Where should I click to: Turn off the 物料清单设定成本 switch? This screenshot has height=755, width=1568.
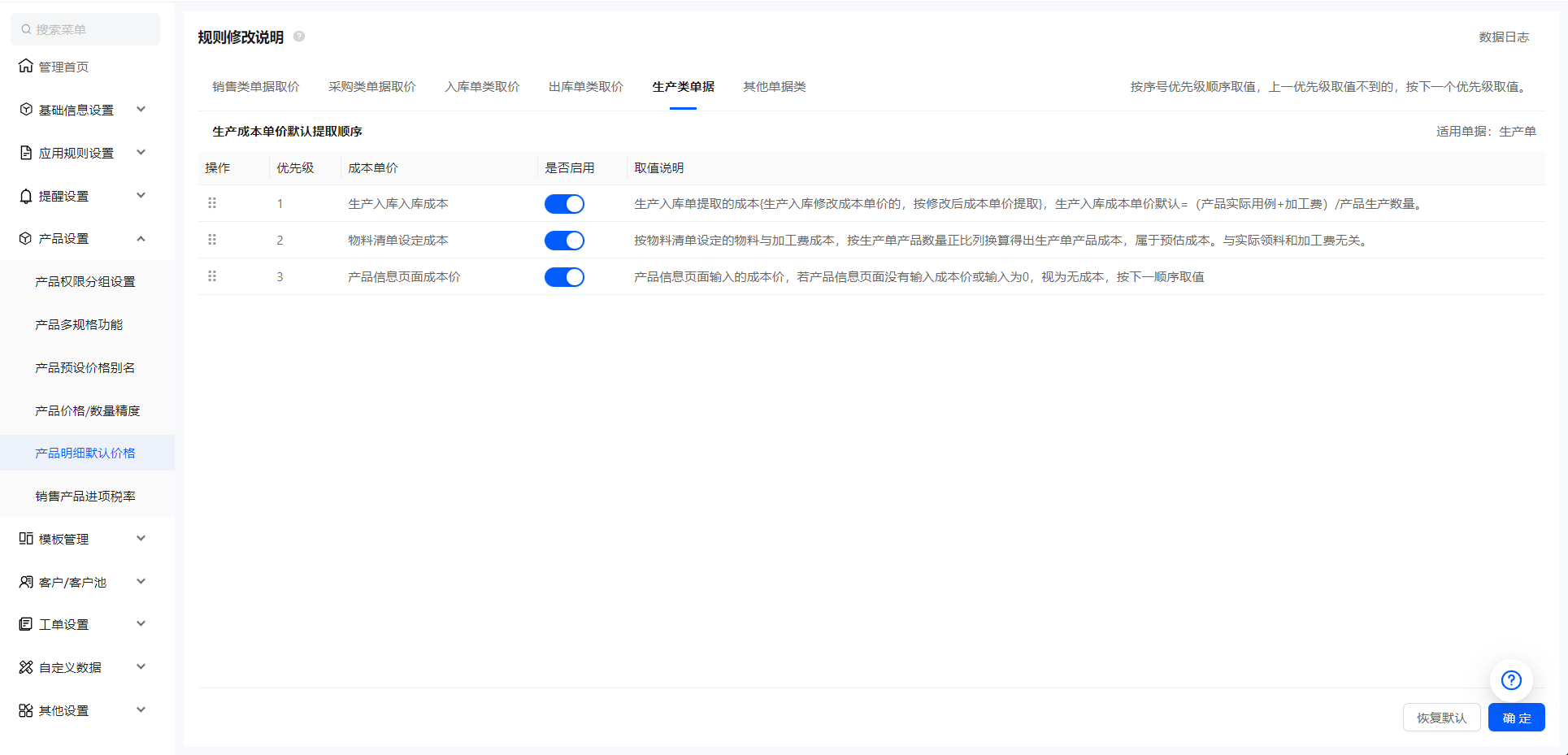pos(564,241)
